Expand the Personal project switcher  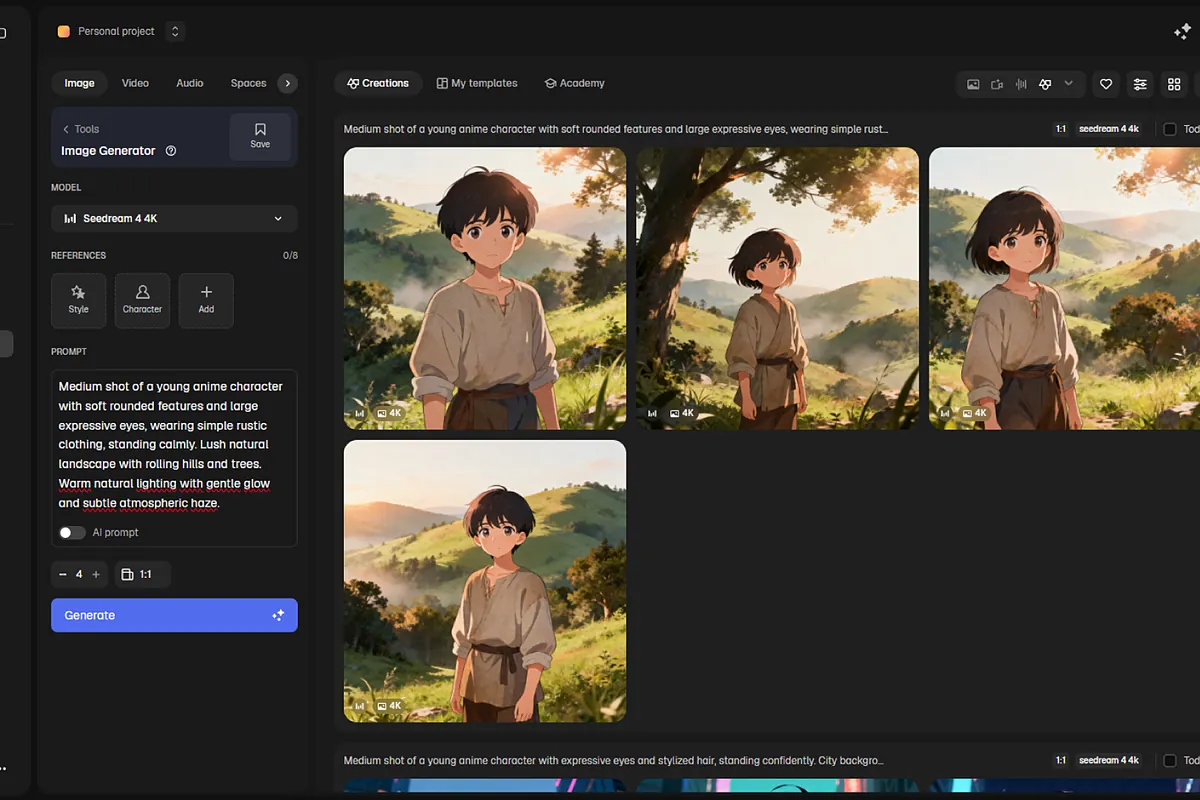point(176,31)
